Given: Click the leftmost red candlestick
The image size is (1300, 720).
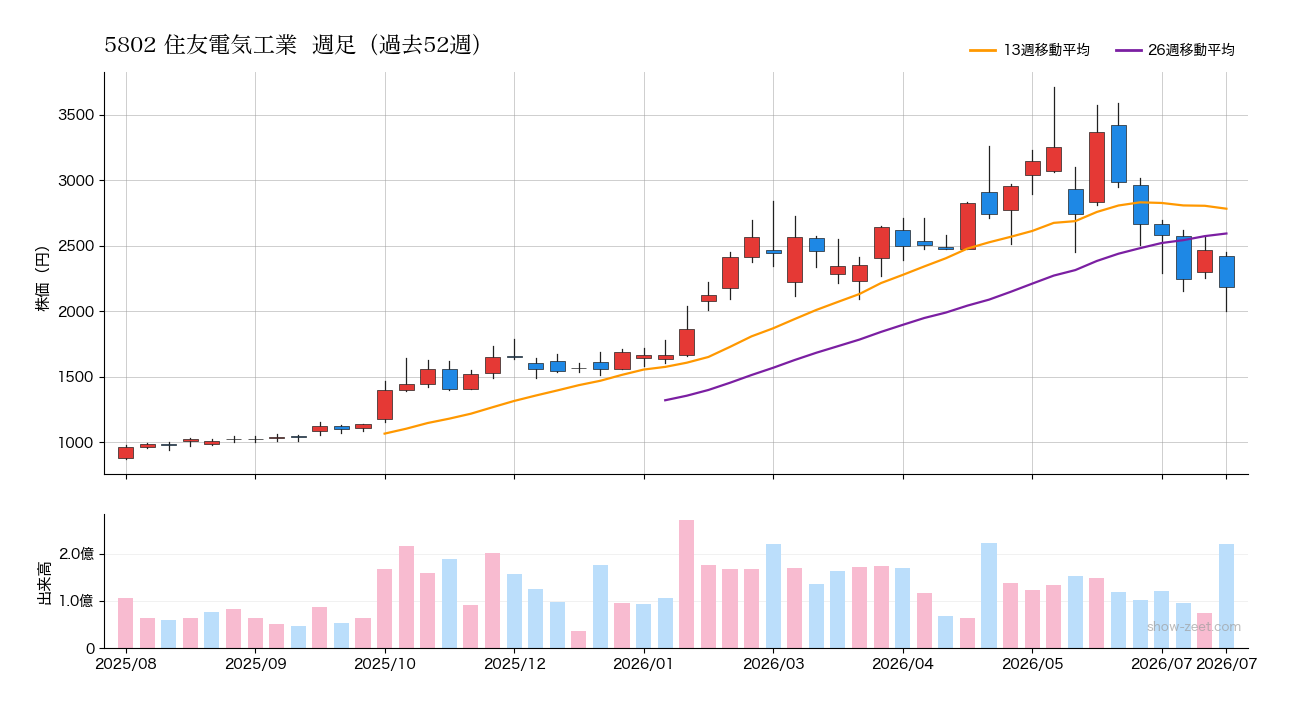Looking at the screenshot, I should [x=126, y=453].
